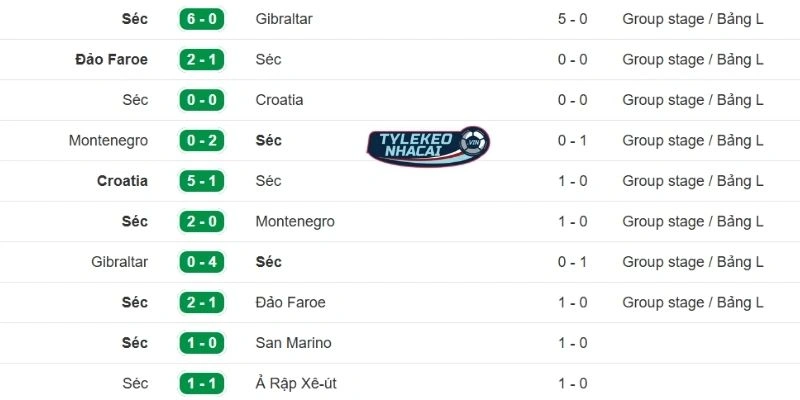Screen dimensions: 800x400
Task: Click the Gibraltar away team name in first row
Action: click(x=284, y=19)
